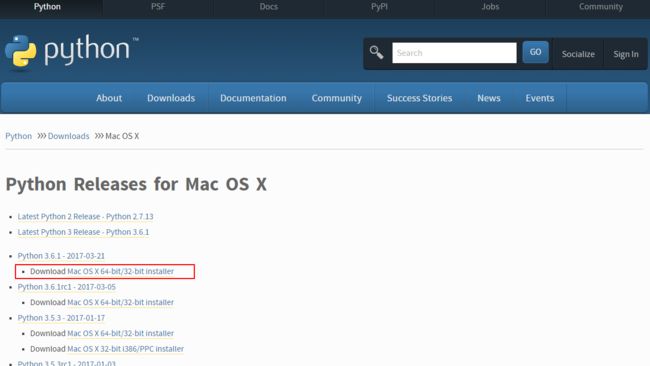Click the Mac OS X breadcrumb text
The width and height of the screenshot is (650, 366).
pyautogui.click(x=122, y=136)
